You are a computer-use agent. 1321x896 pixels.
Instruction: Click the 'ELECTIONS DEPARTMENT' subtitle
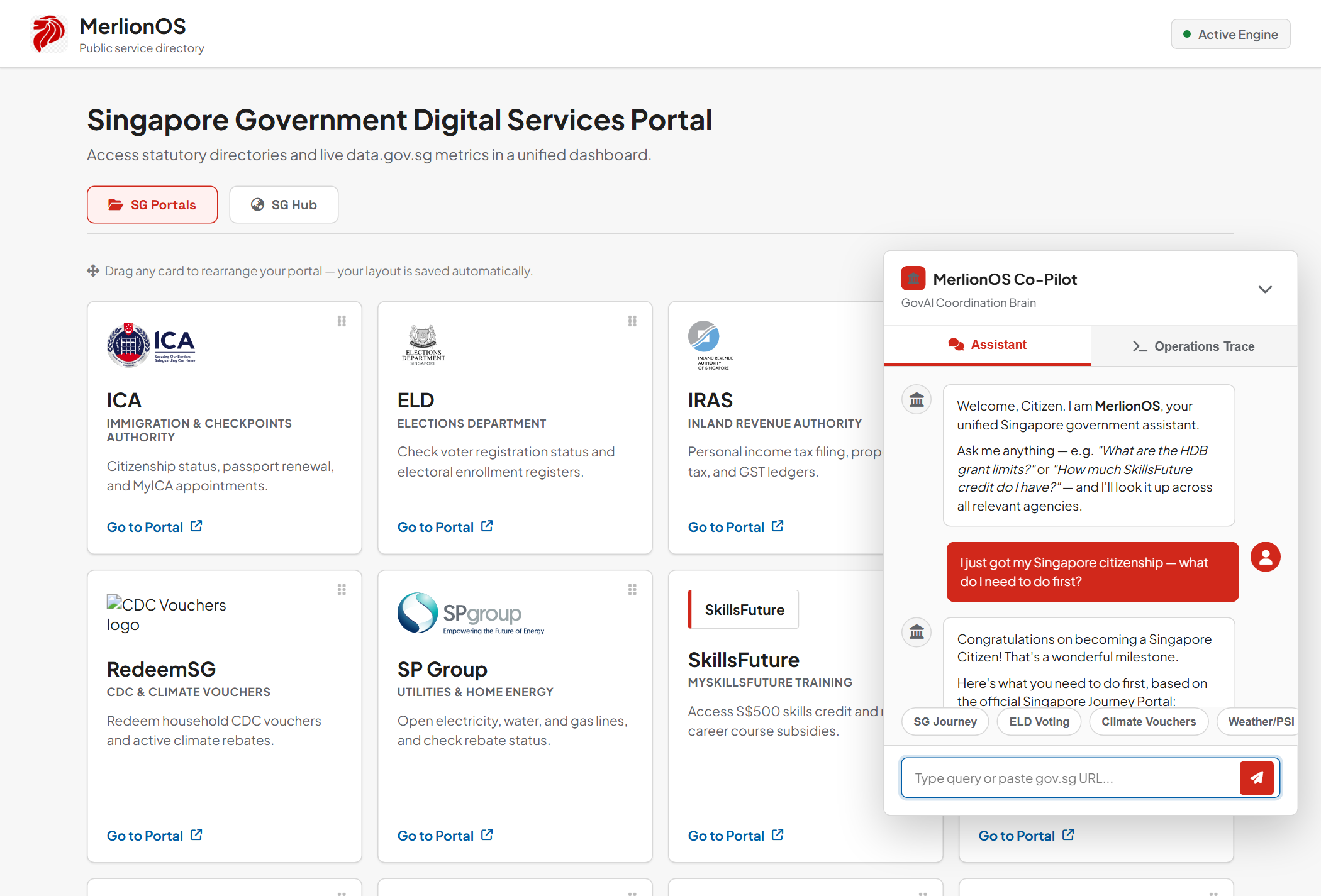(472, 424)
